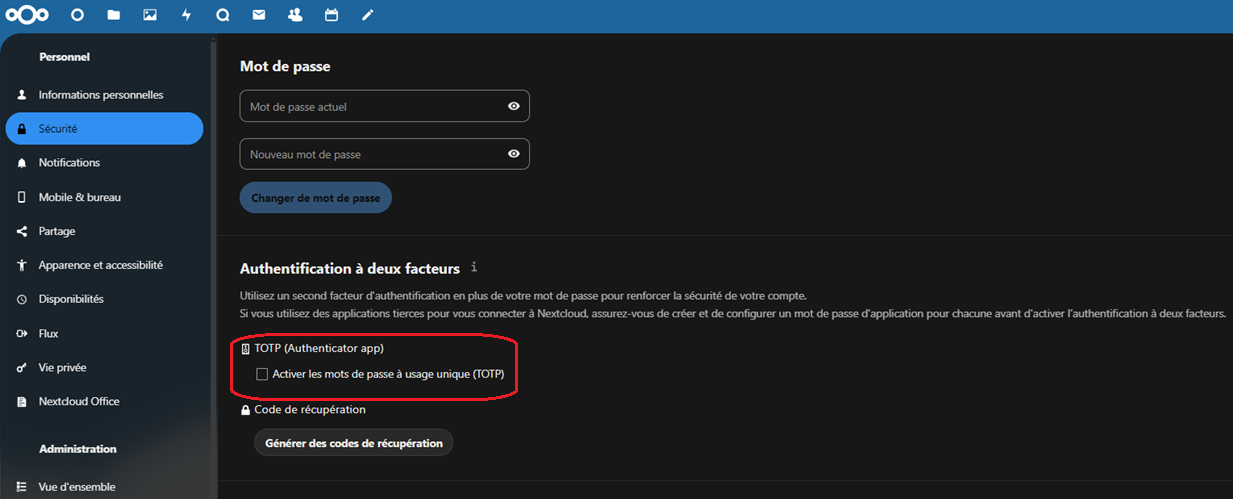Open Informations personnelles settings

point(104,95)
